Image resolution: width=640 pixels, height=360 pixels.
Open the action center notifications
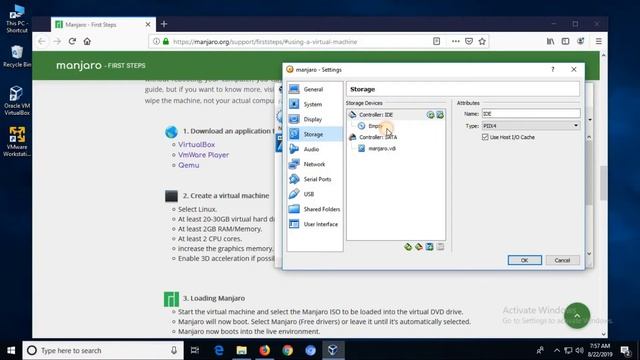(x=625, y=350)
